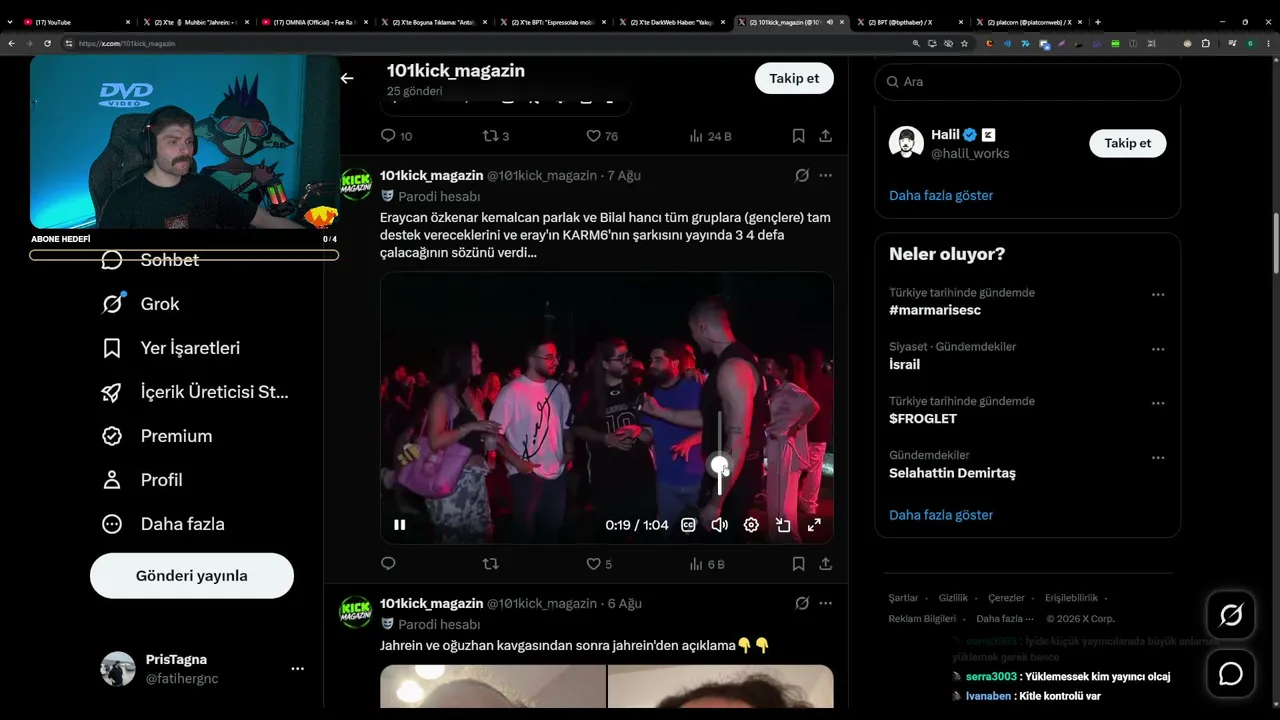Screen dimensions: 1280x720
Task: Open Grok action on the 6 Ağu post
Action: coord(802,603)
